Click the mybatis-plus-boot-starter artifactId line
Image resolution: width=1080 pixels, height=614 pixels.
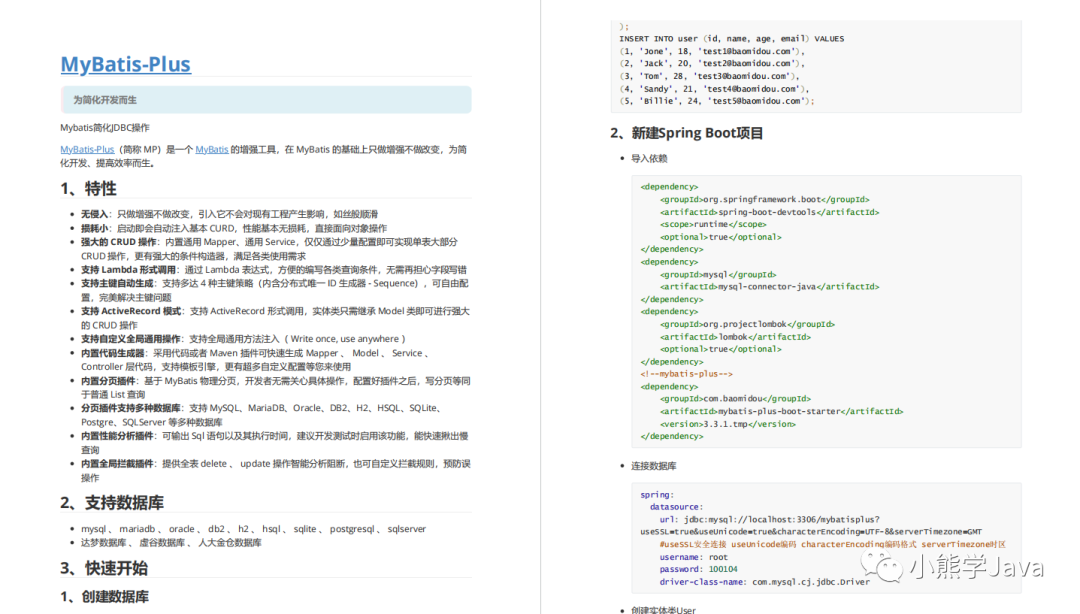(x=781, y=411)
